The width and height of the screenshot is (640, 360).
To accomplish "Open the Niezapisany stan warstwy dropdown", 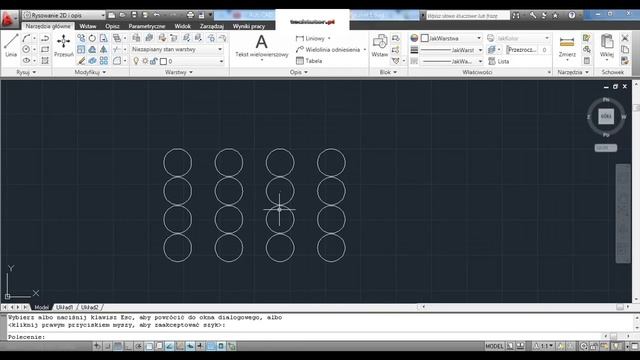I will (x=177, y=49).
